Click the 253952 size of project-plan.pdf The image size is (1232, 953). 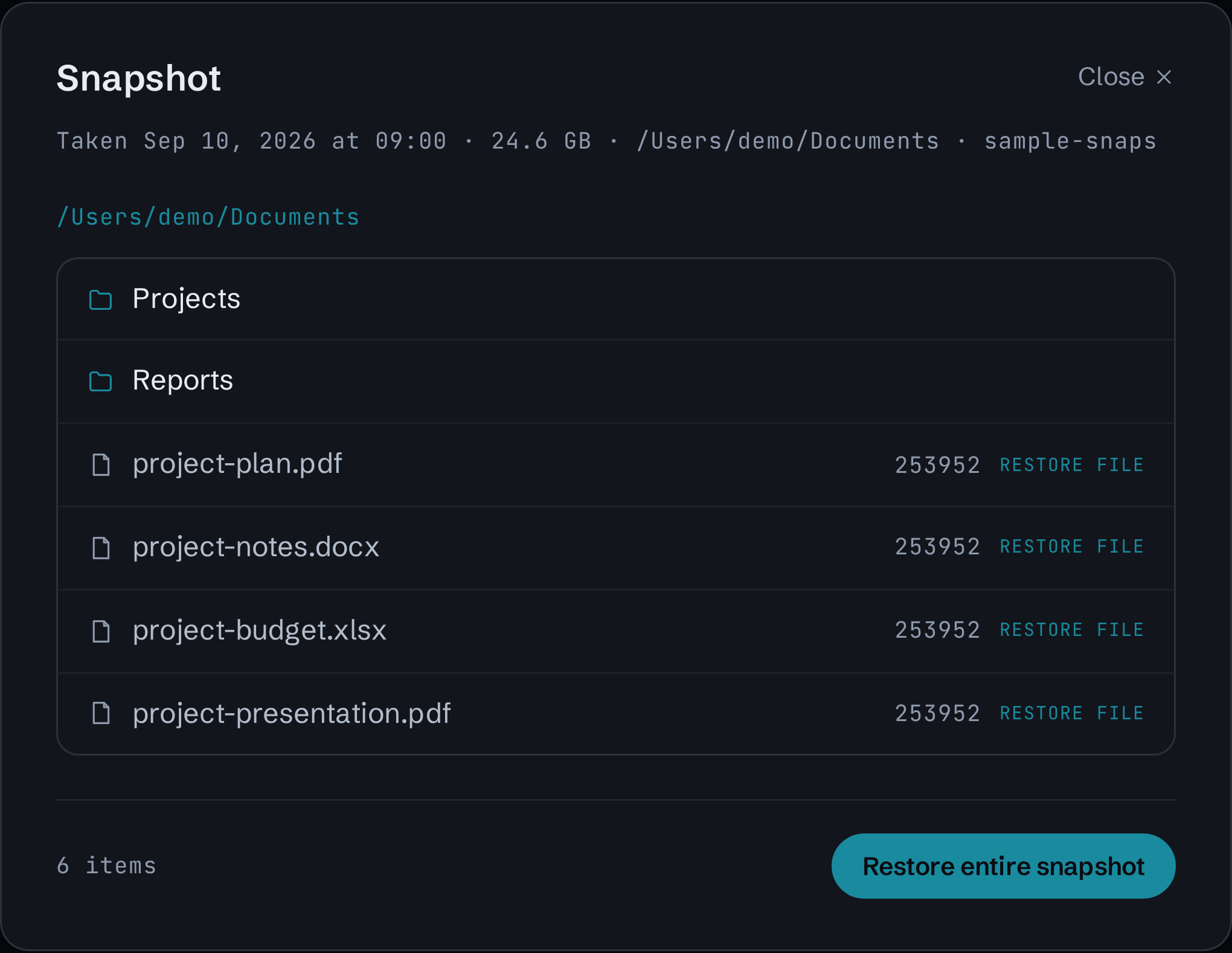coord(937,464)
